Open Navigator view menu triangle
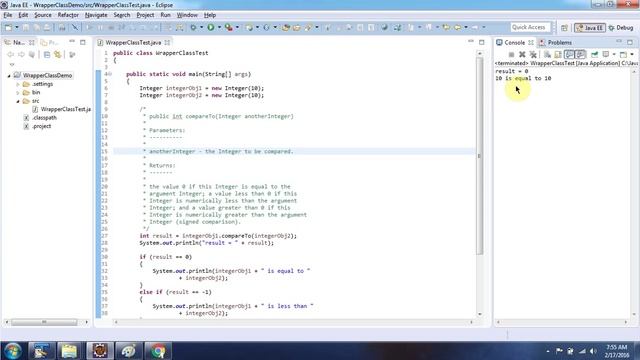Image resolution: width=640 pixels, height=360 pixels. click(11, 64)
